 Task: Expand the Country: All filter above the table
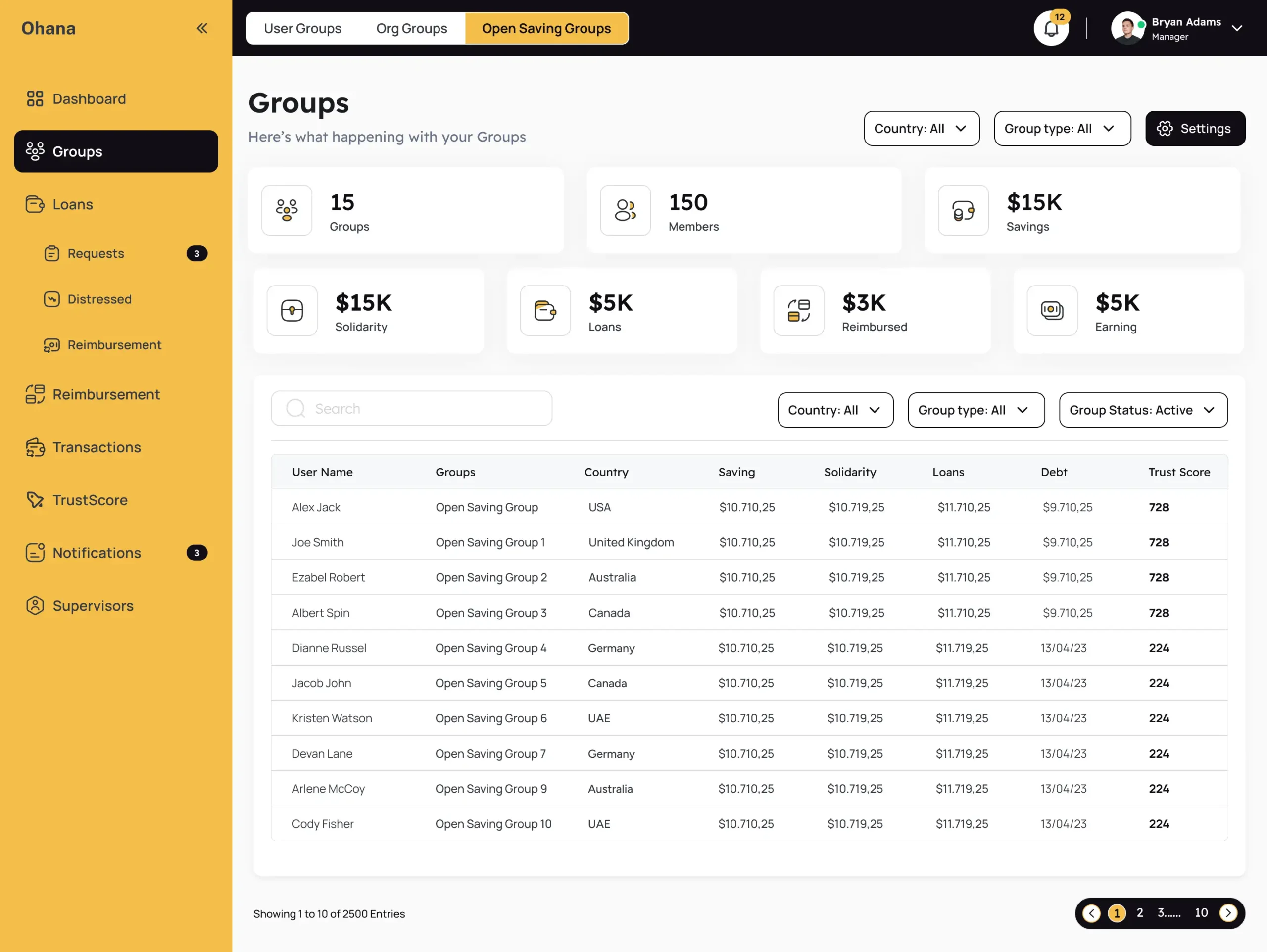point(835,410)
